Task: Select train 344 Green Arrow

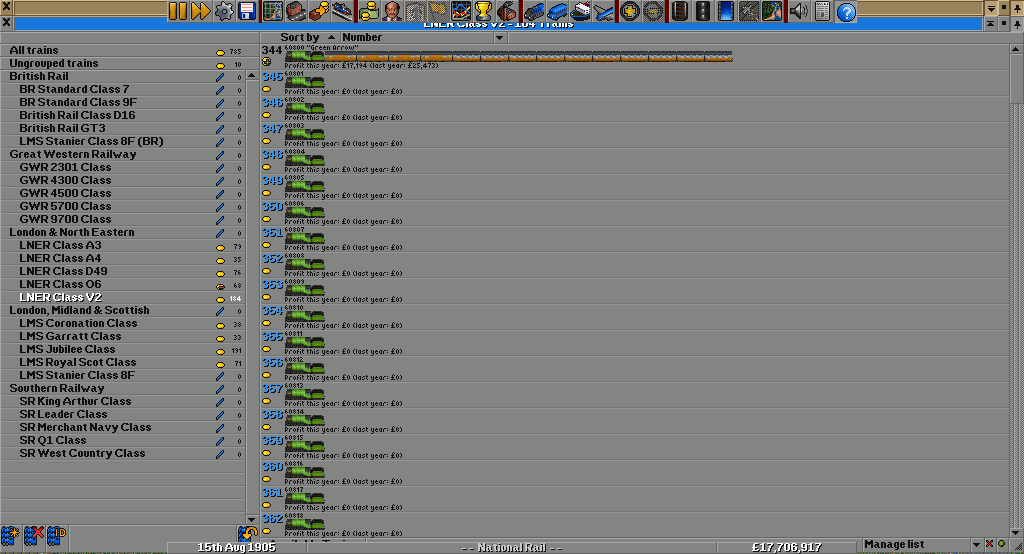Action: point(635,57)
